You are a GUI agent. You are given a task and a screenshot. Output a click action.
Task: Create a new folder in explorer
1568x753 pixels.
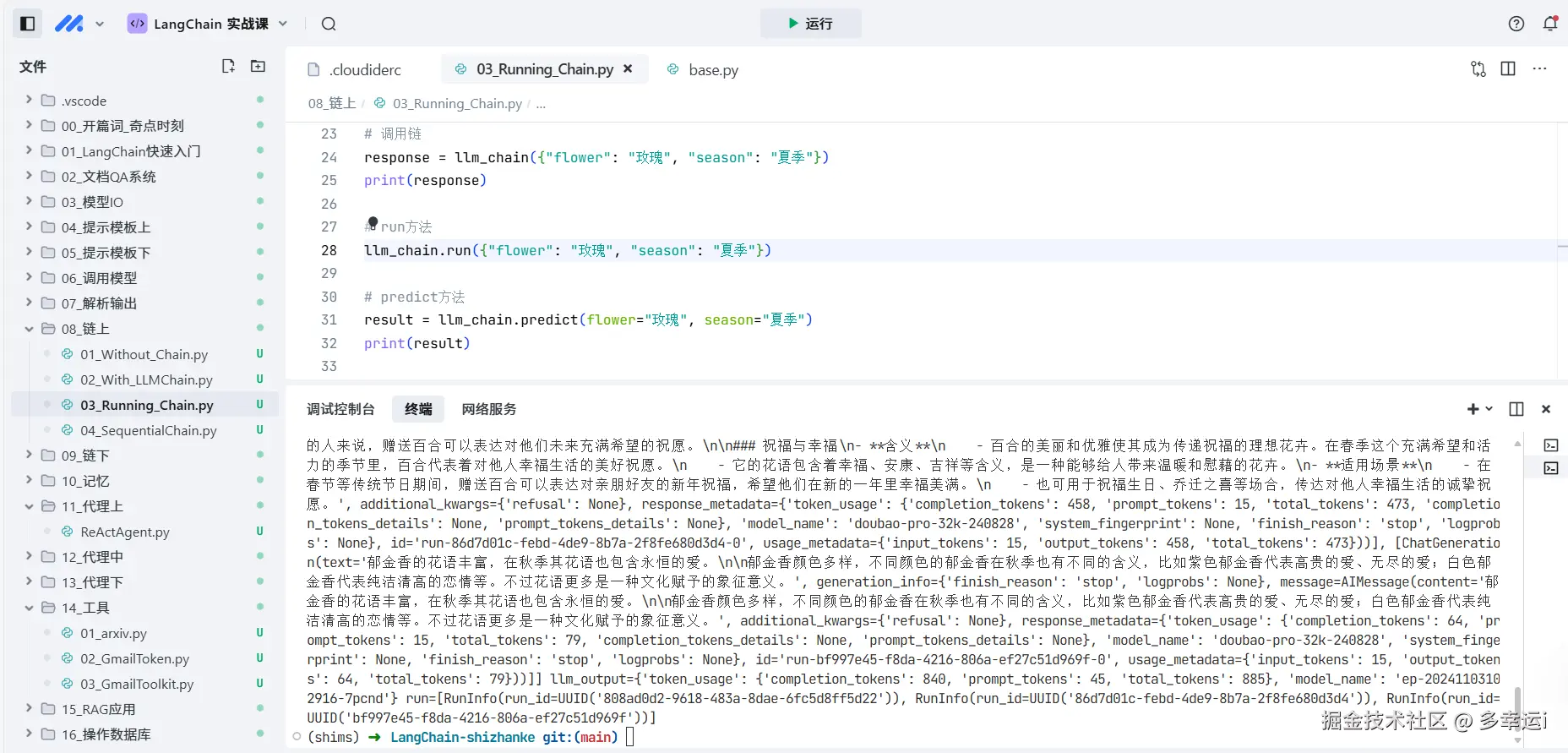258,66
